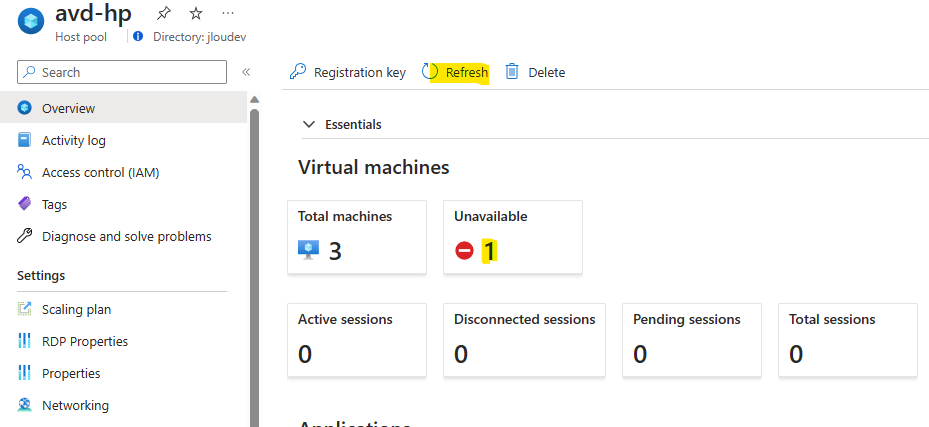Viewport: 929px width, 427px height.
Task: Click the Virtual machines heading
Action: 374,167
